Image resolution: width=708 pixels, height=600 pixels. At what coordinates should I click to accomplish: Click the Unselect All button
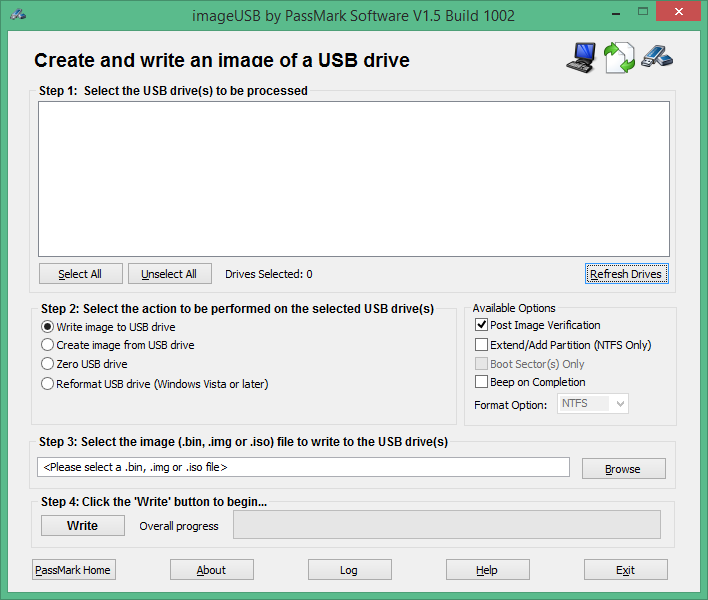point(170,274)
